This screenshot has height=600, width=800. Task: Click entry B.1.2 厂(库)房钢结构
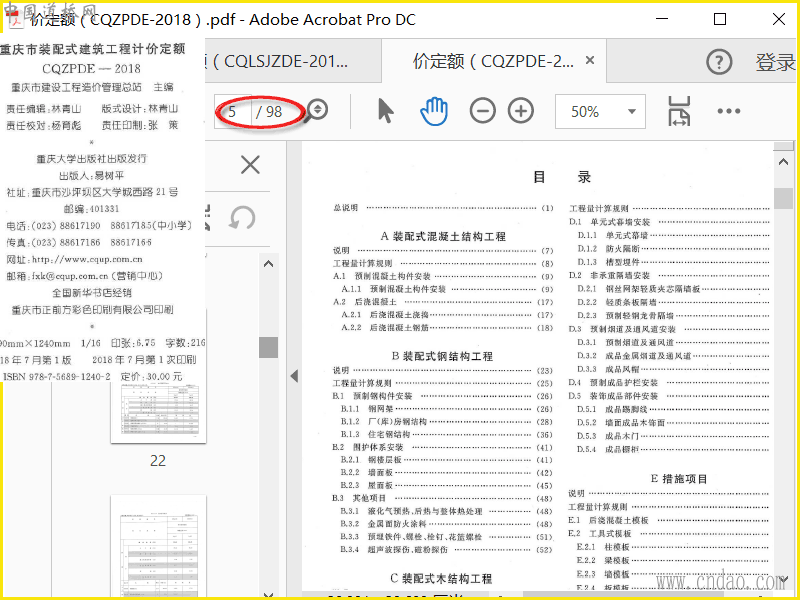tap(447, 421)
